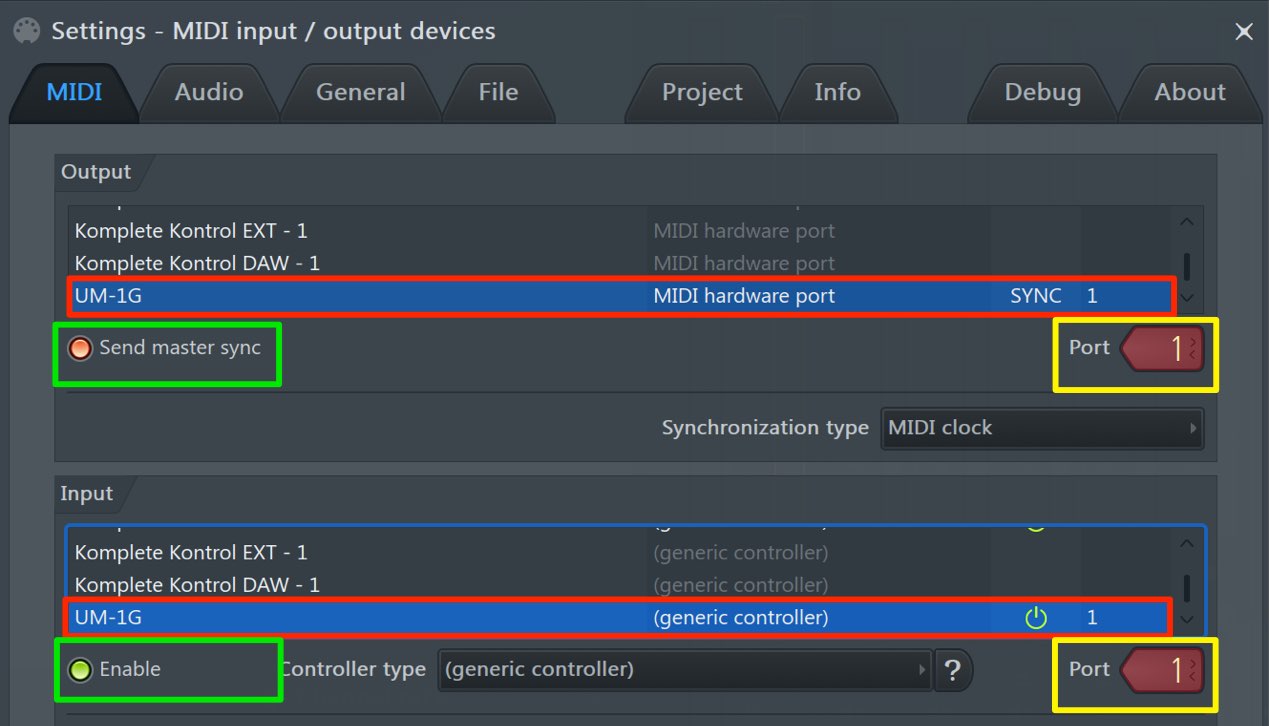Click the input Port number stepper
The image size is (1270, 726).
coord(1163,670)
